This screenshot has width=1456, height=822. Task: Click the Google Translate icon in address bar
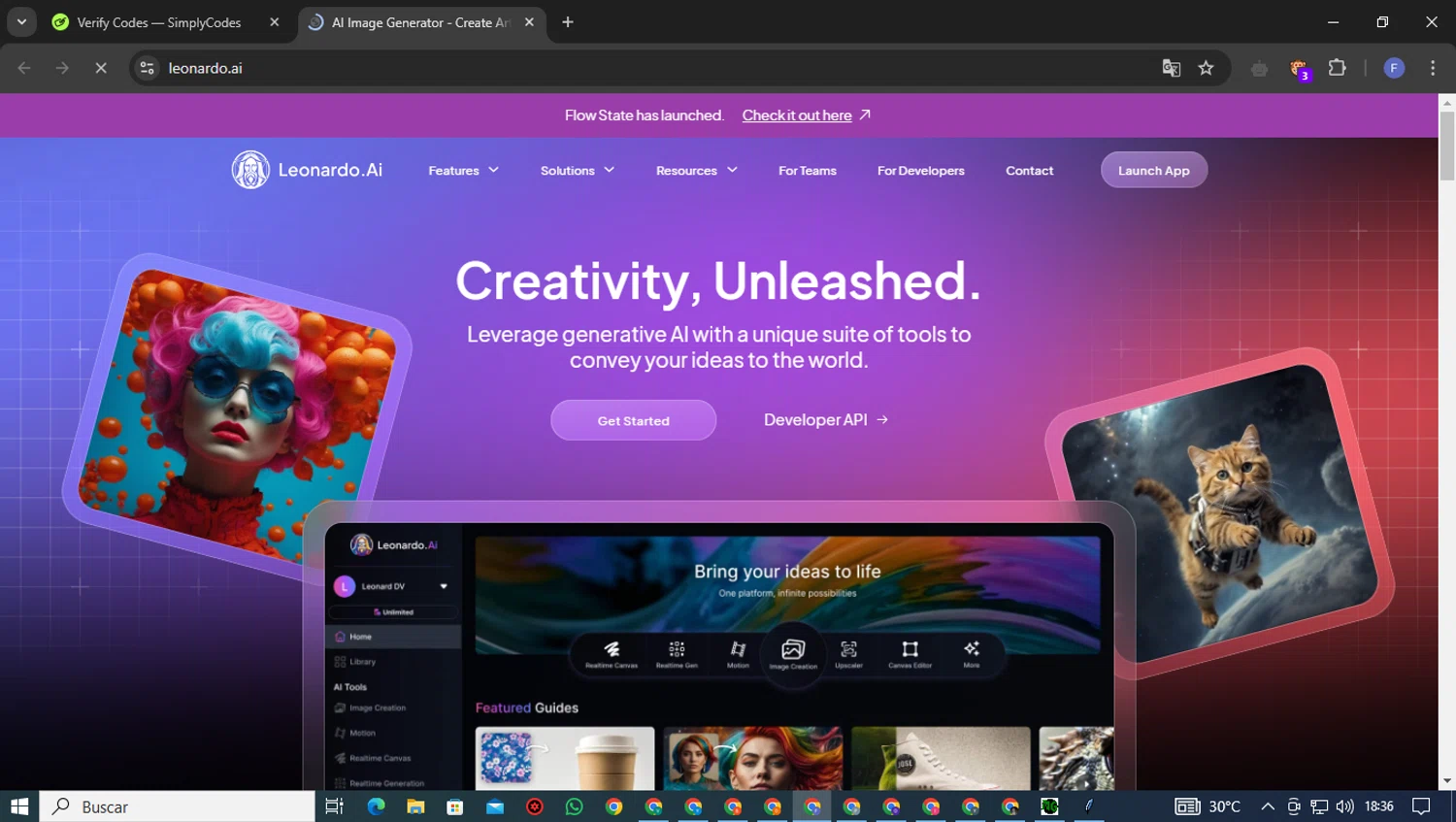pyautogui.click(x=1172, y=68)
